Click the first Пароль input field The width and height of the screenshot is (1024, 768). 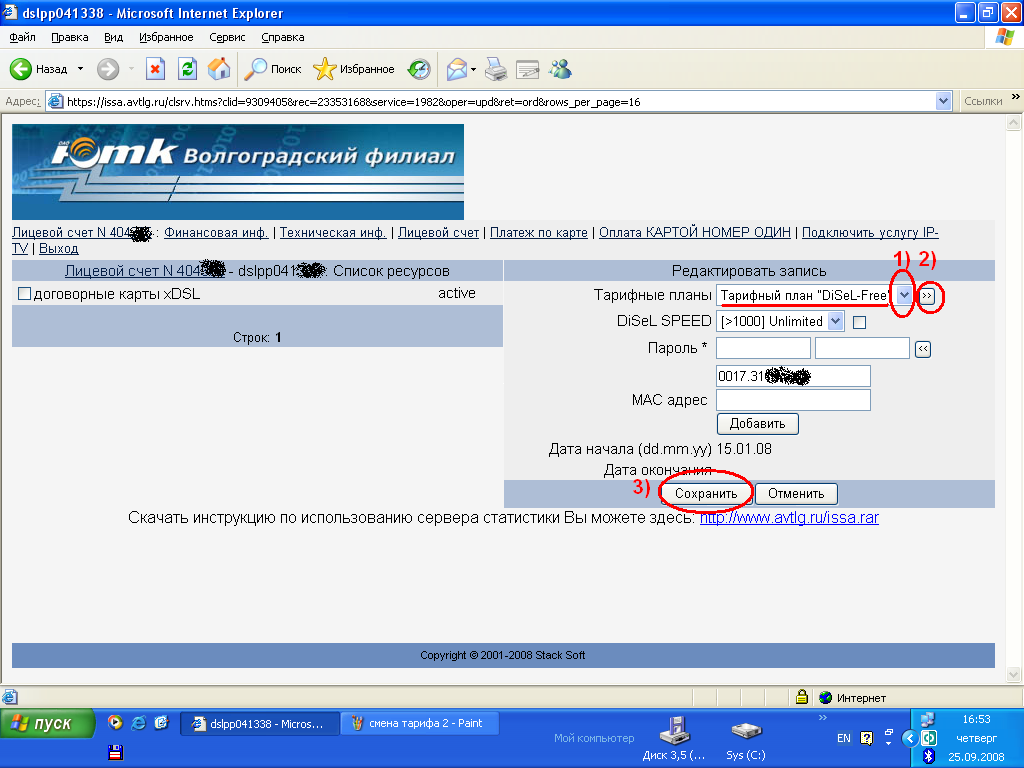[763, 348]
